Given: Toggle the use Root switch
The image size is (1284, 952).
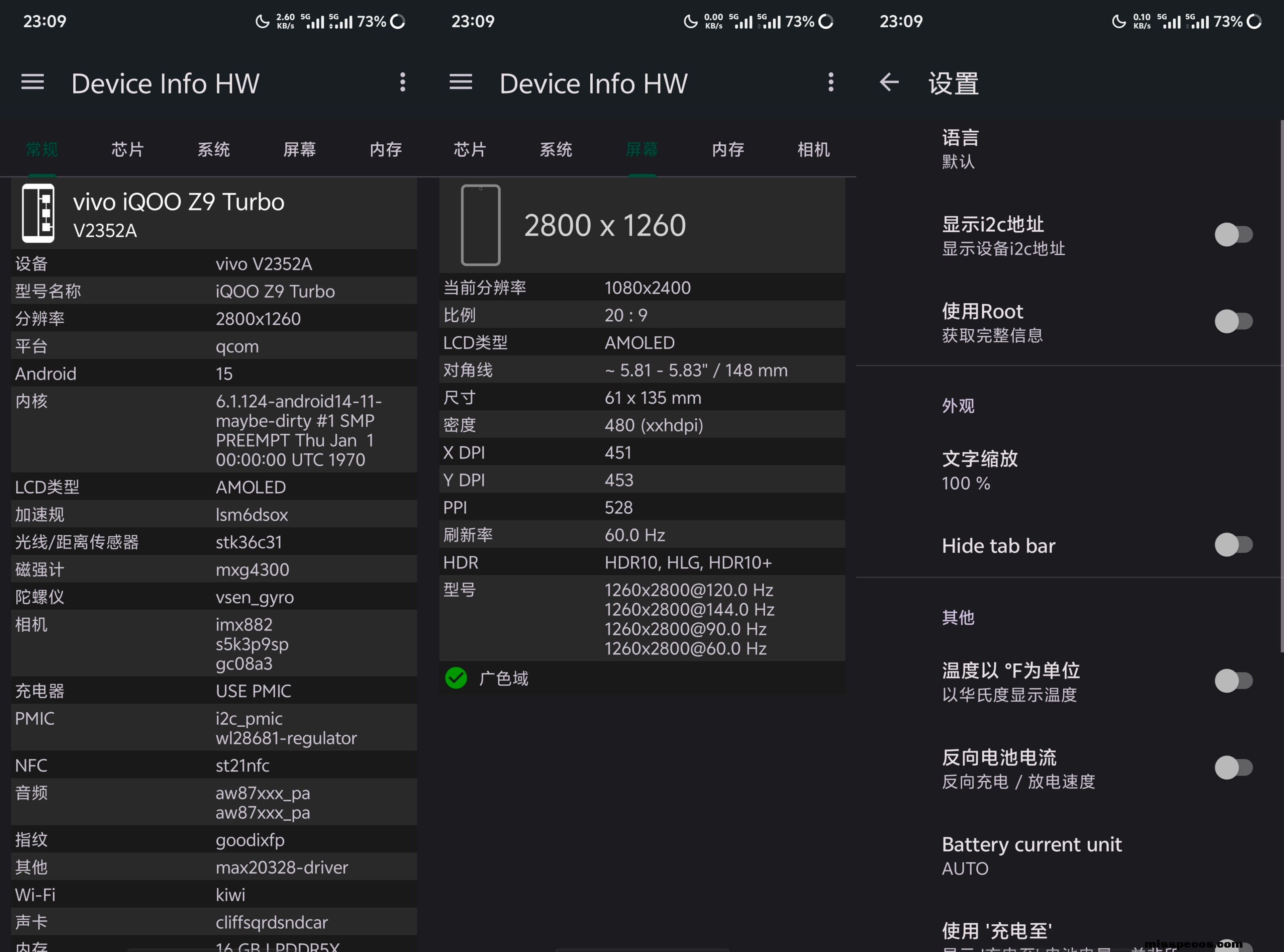Looking at the screenshot, I should (1233, 322).
